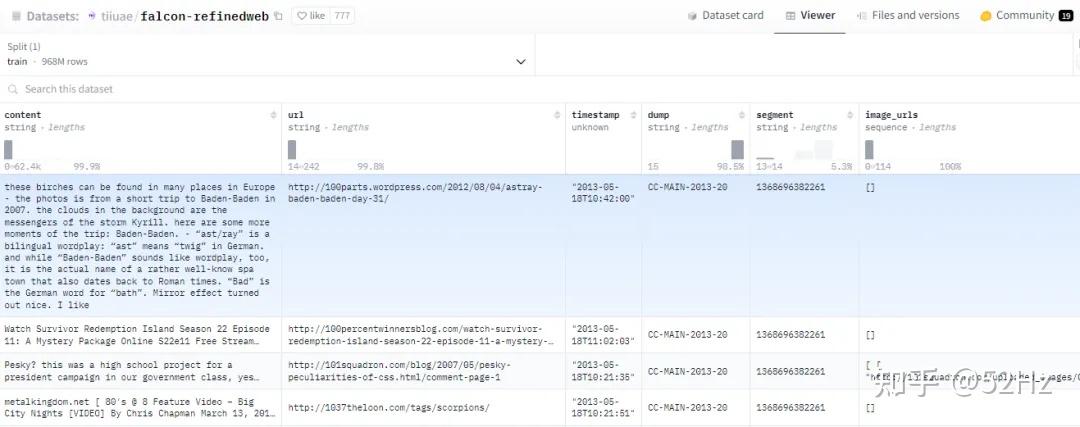Sort by timestamp column arrows icon
This screenshot has width=1080, height=427.
click(634, 115)
